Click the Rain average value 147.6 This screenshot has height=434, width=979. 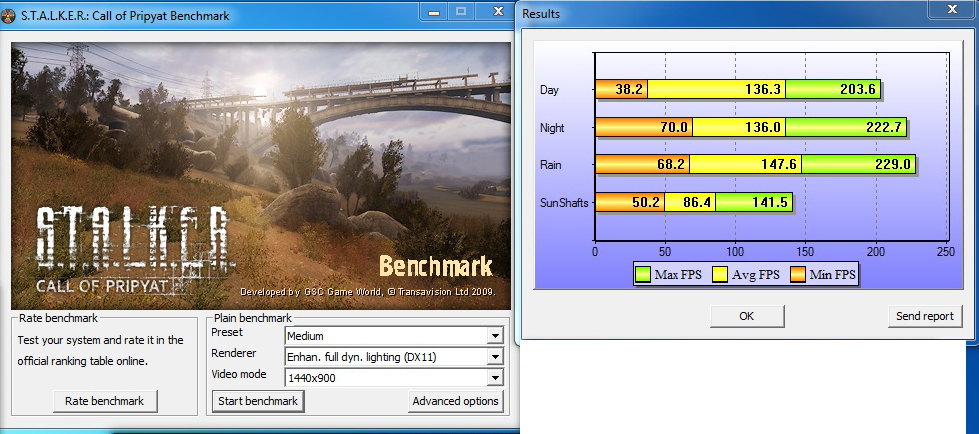click(779, 165)
